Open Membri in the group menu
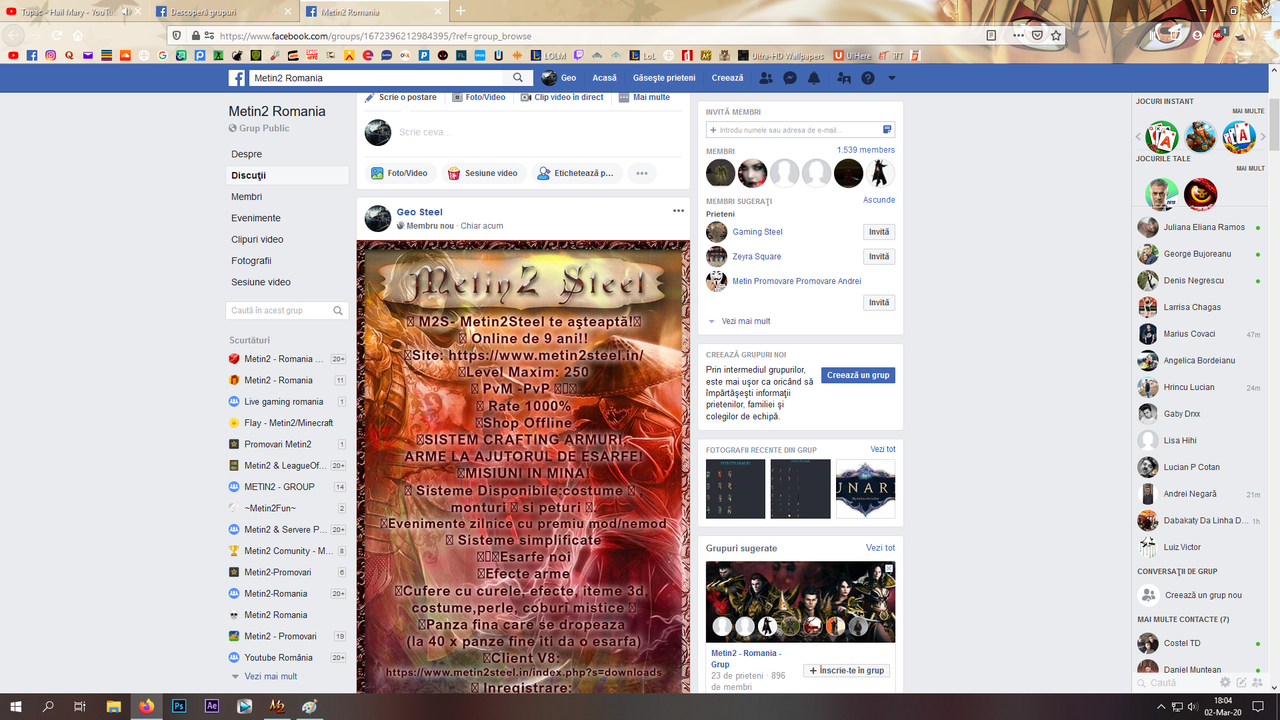The width and height of the screenshot is (1280, 720). 247,197
